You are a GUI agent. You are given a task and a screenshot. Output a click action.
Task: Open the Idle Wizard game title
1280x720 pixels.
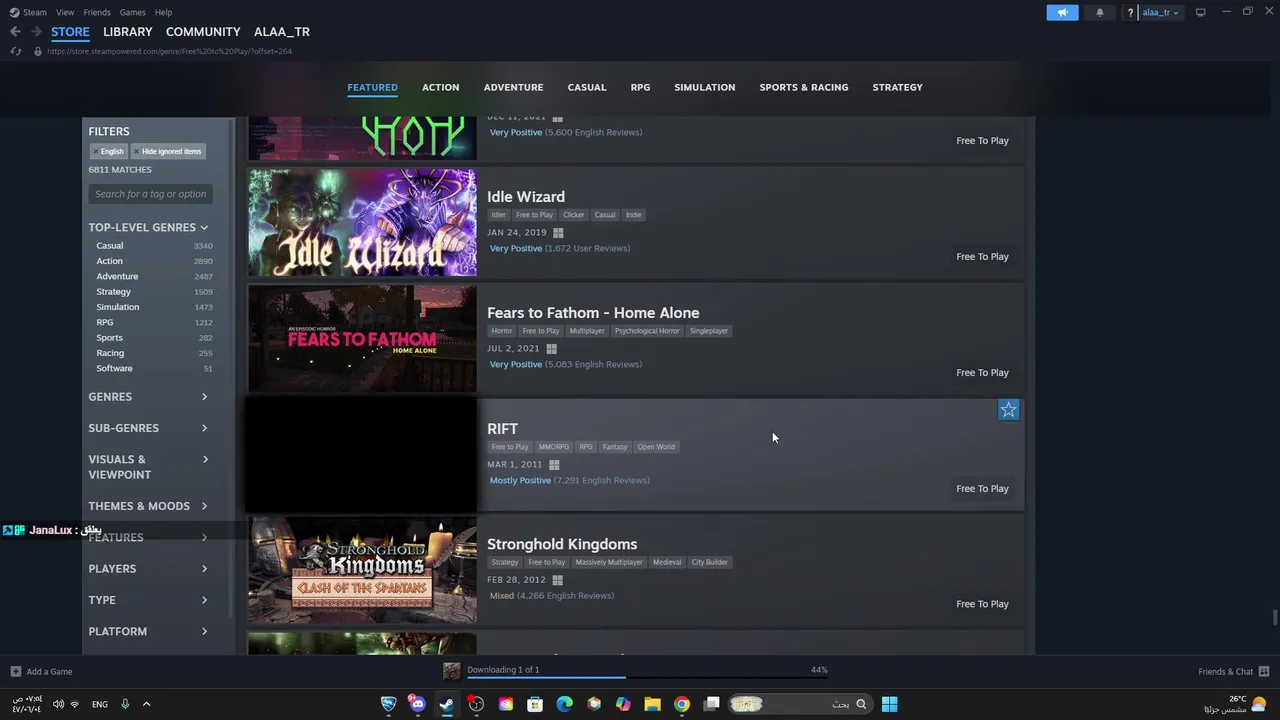click(x=526, y=197)
